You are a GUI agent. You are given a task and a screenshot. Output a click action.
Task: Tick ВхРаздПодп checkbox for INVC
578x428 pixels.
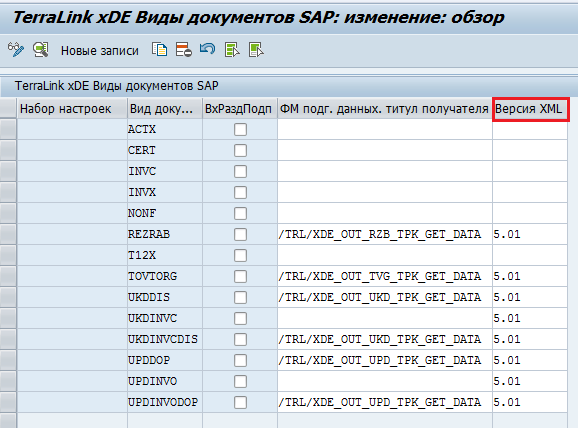pyautogui.click(x=240, y=171)
